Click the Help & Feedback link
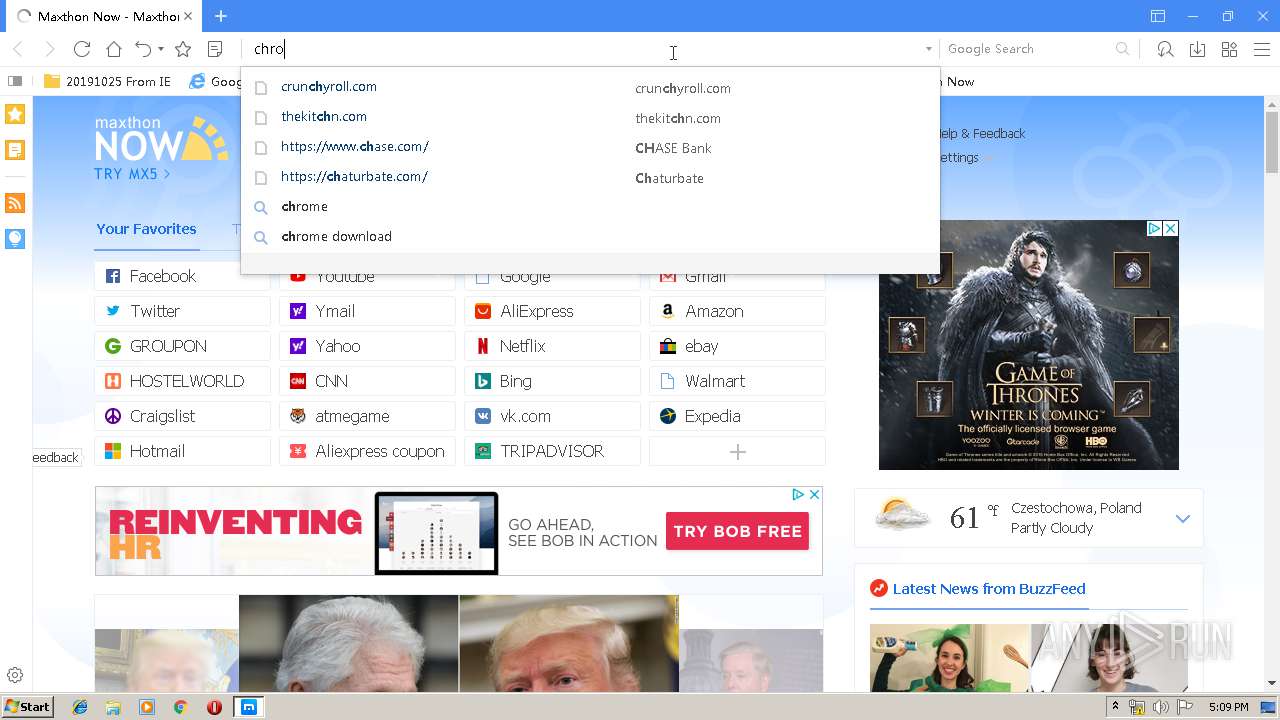This screenshot has height=720, width=1280. [x=982, y=133]
